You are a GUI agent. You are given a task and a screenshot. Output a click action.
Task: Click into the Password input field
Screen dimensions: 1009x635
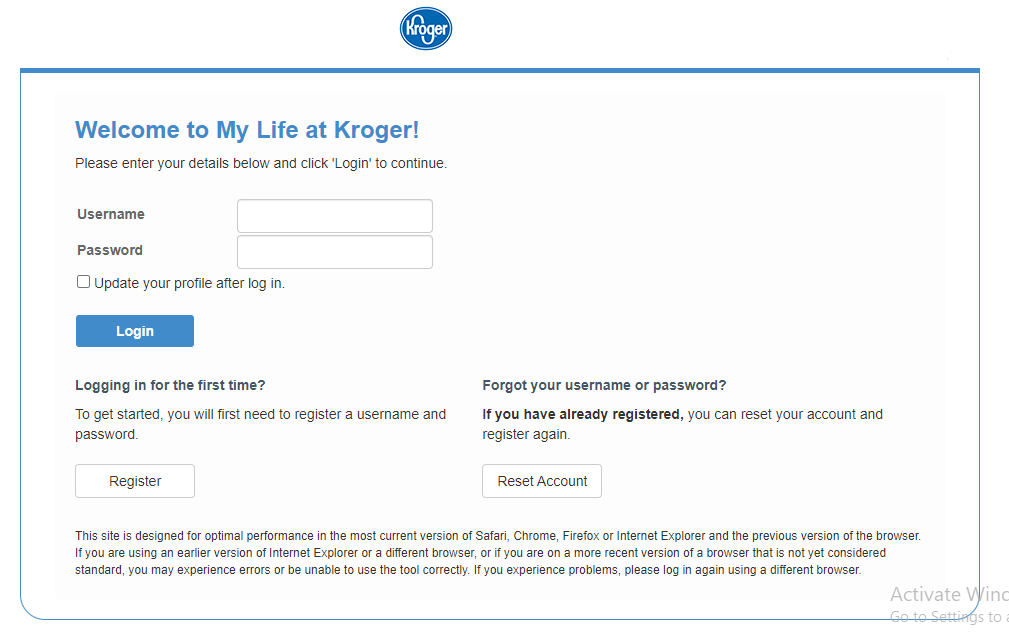click(x=334, y=252)
